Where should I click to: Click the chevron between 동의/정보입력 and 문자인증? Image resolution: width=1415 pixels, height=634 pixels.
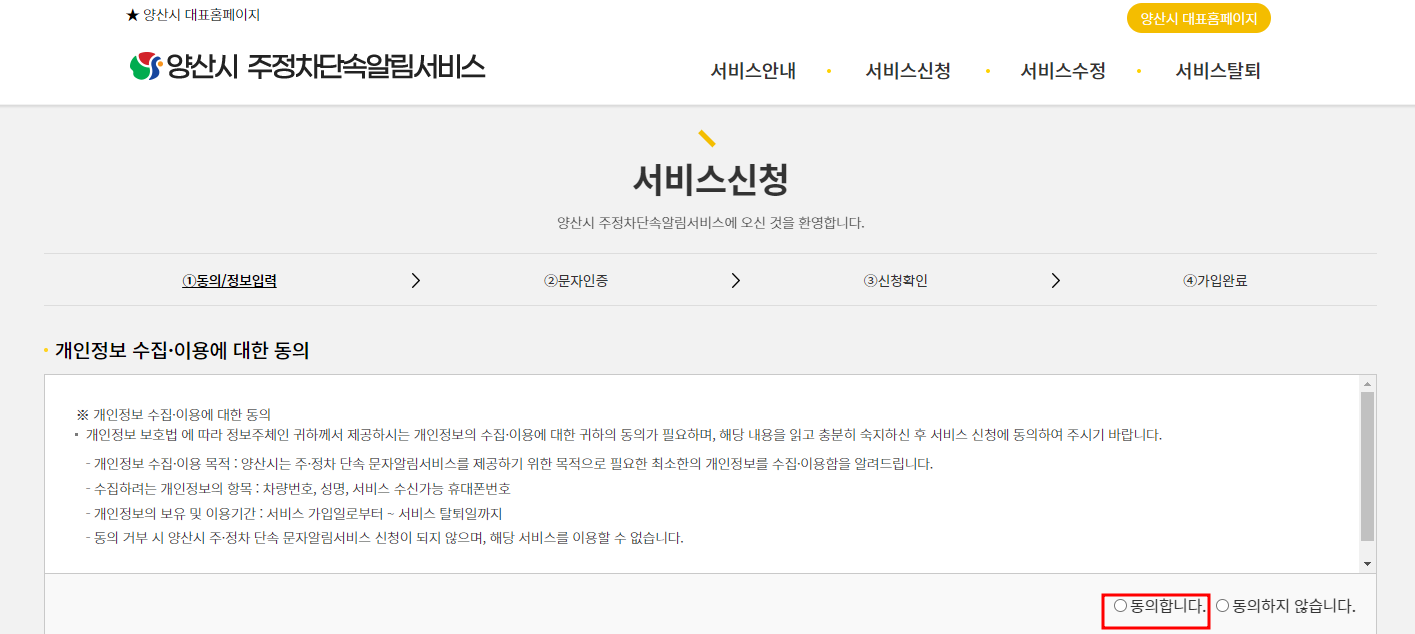point(416,280)
